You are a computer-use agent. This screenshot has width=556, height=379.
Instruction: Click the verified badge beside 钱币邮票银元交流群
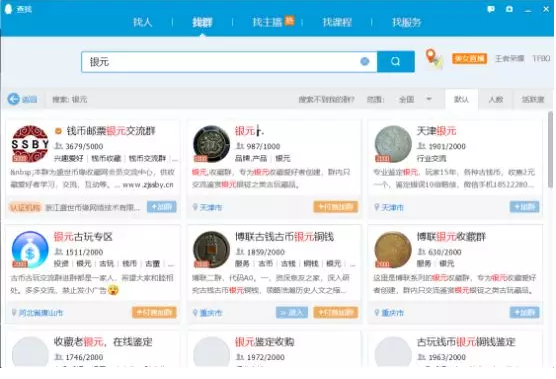(59, 131)
